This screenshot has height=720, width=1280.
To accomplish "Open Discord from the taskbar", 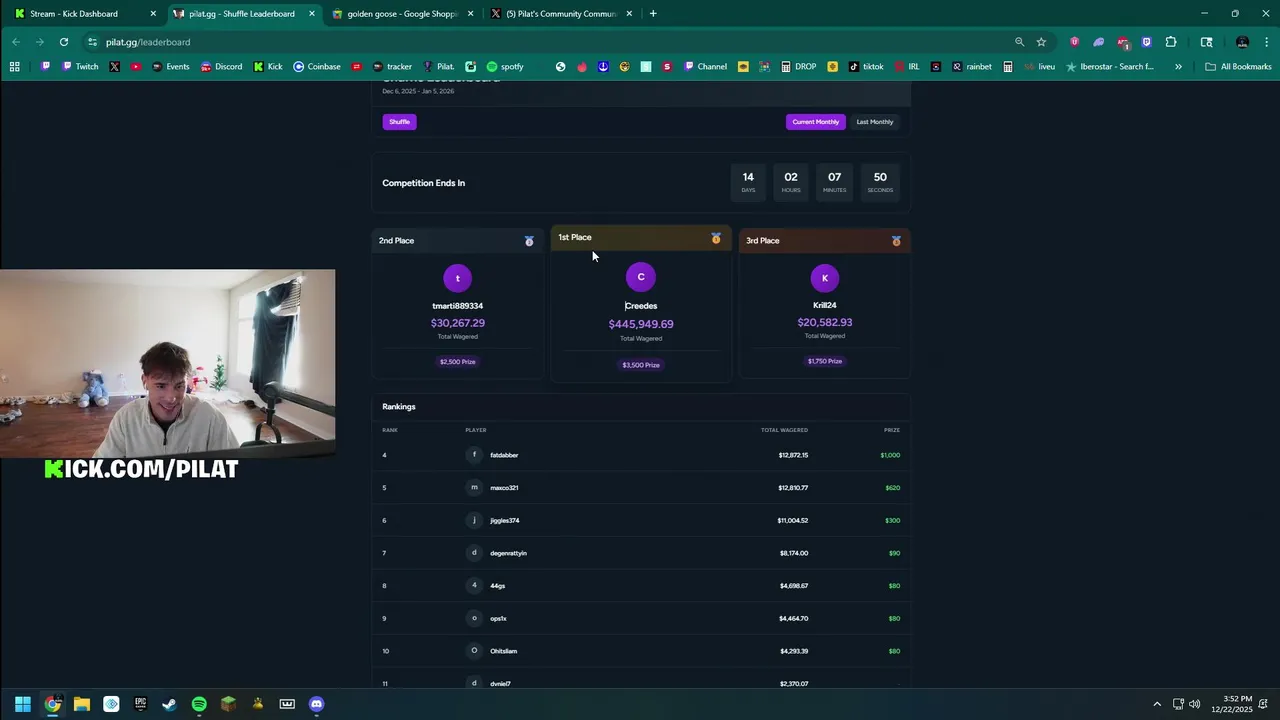I will coord(316,704).
